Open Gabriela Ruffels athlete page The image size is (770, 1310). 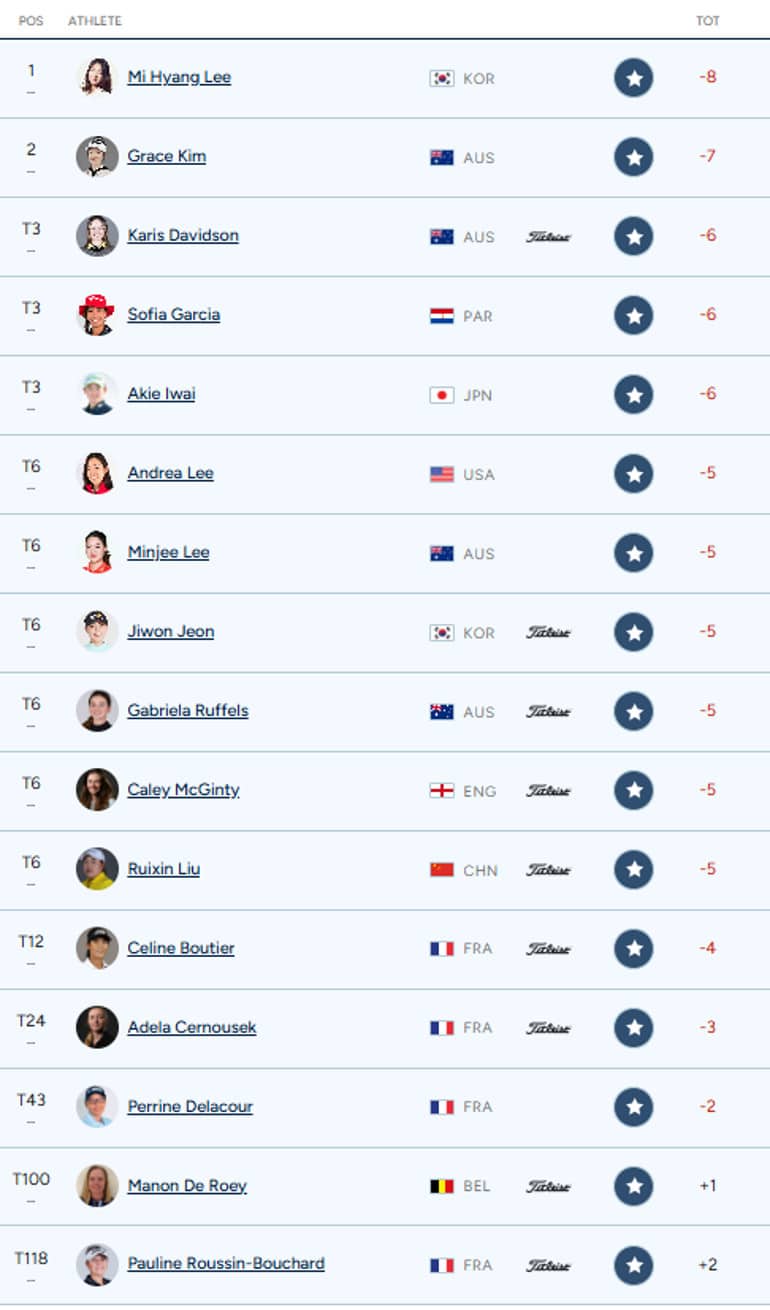coord(188,711)
